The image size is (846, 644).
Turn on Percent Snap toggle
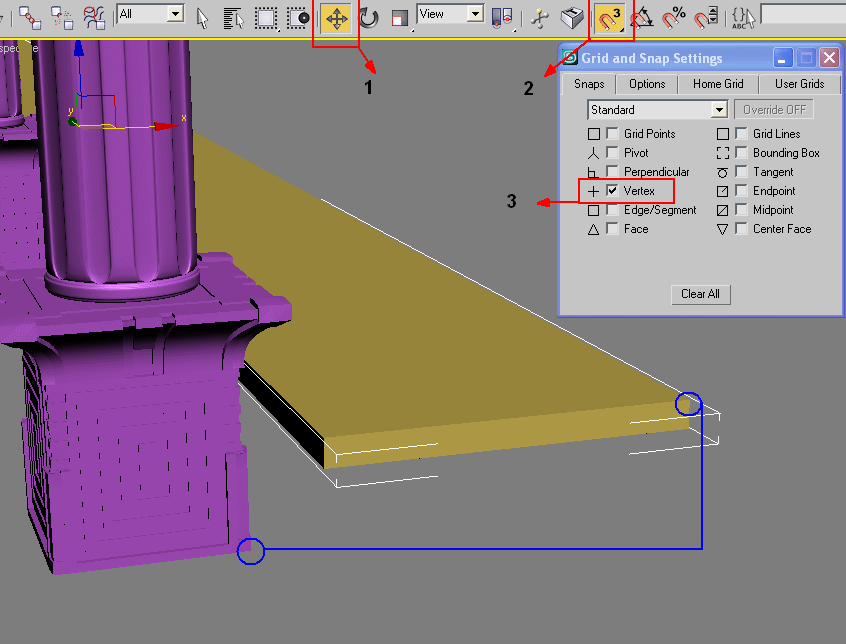674,17
